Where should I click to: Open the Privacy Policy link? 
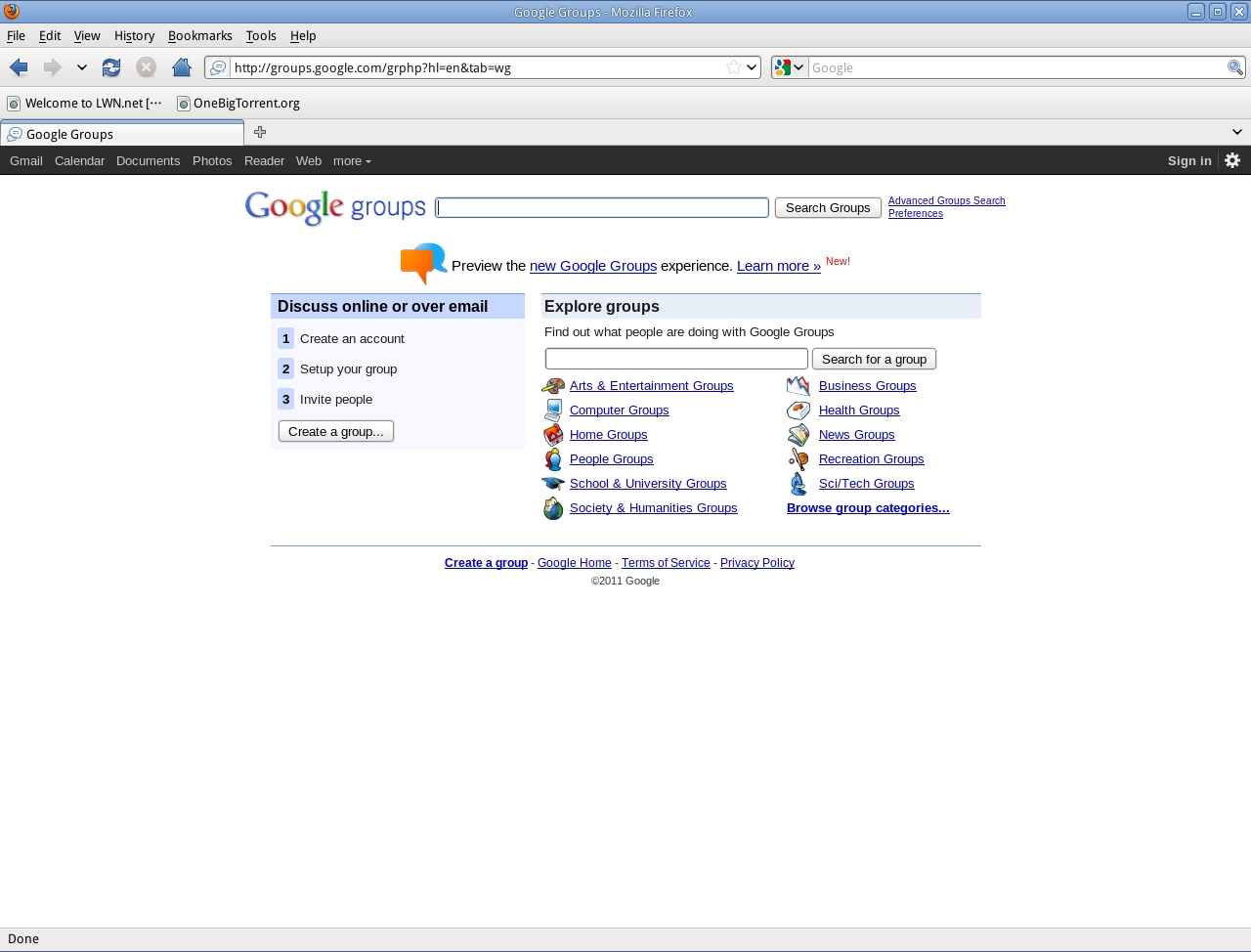tap(757, 563)
